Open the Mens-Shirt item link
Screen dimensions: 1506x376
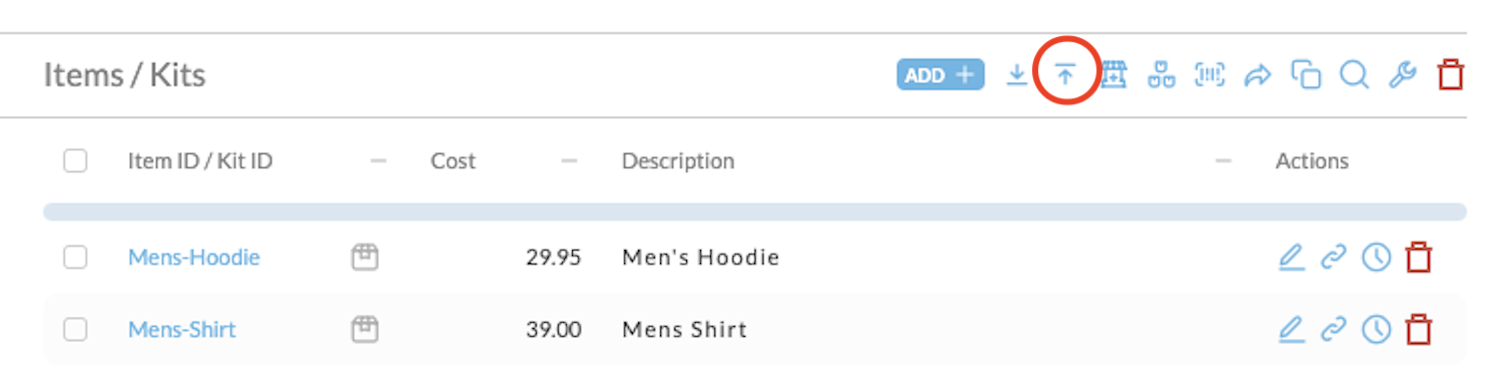pyautogui.click(x=182, y=329)
